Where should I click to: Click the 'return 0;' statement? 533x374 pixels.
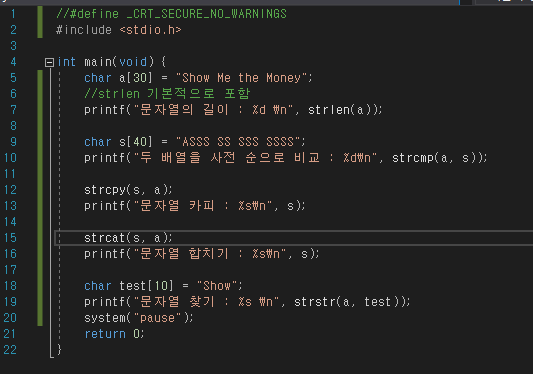(115, 334)
